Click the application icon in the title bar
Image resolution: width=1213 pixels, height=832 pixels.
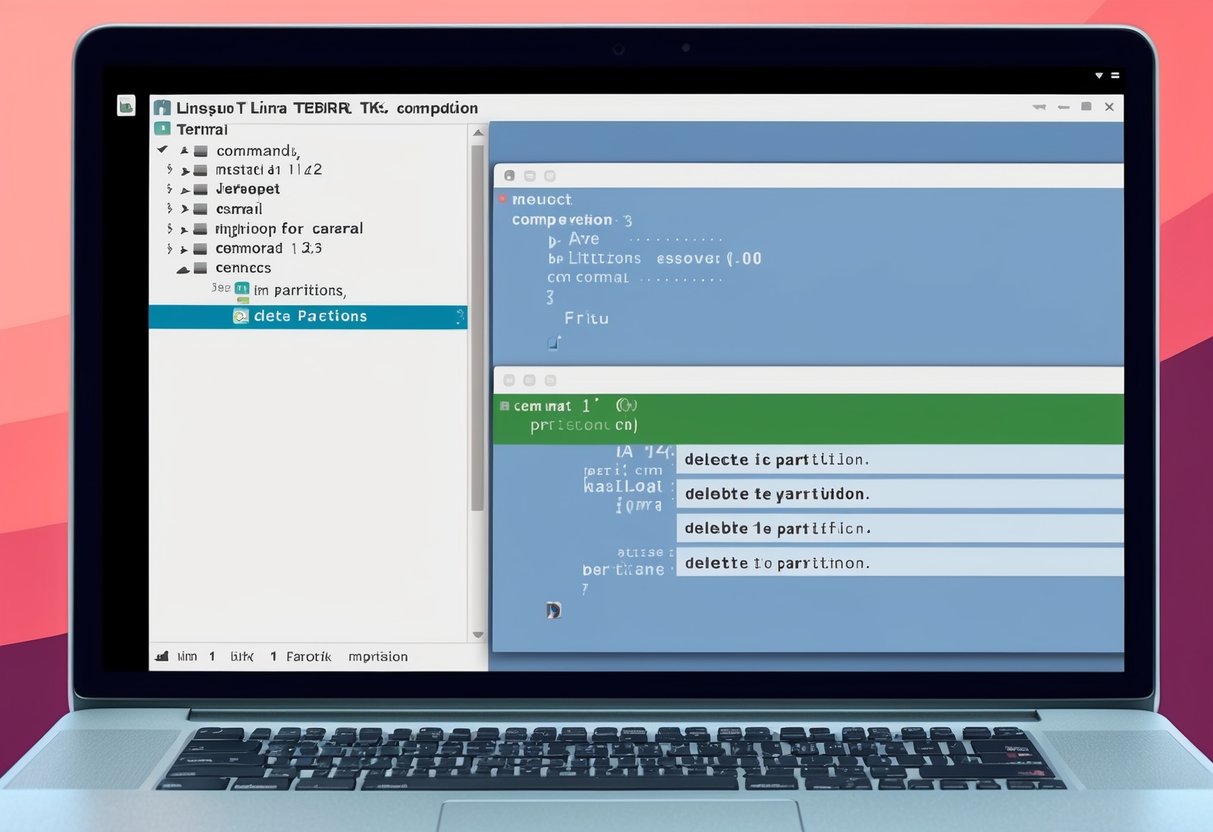(162, 107)
